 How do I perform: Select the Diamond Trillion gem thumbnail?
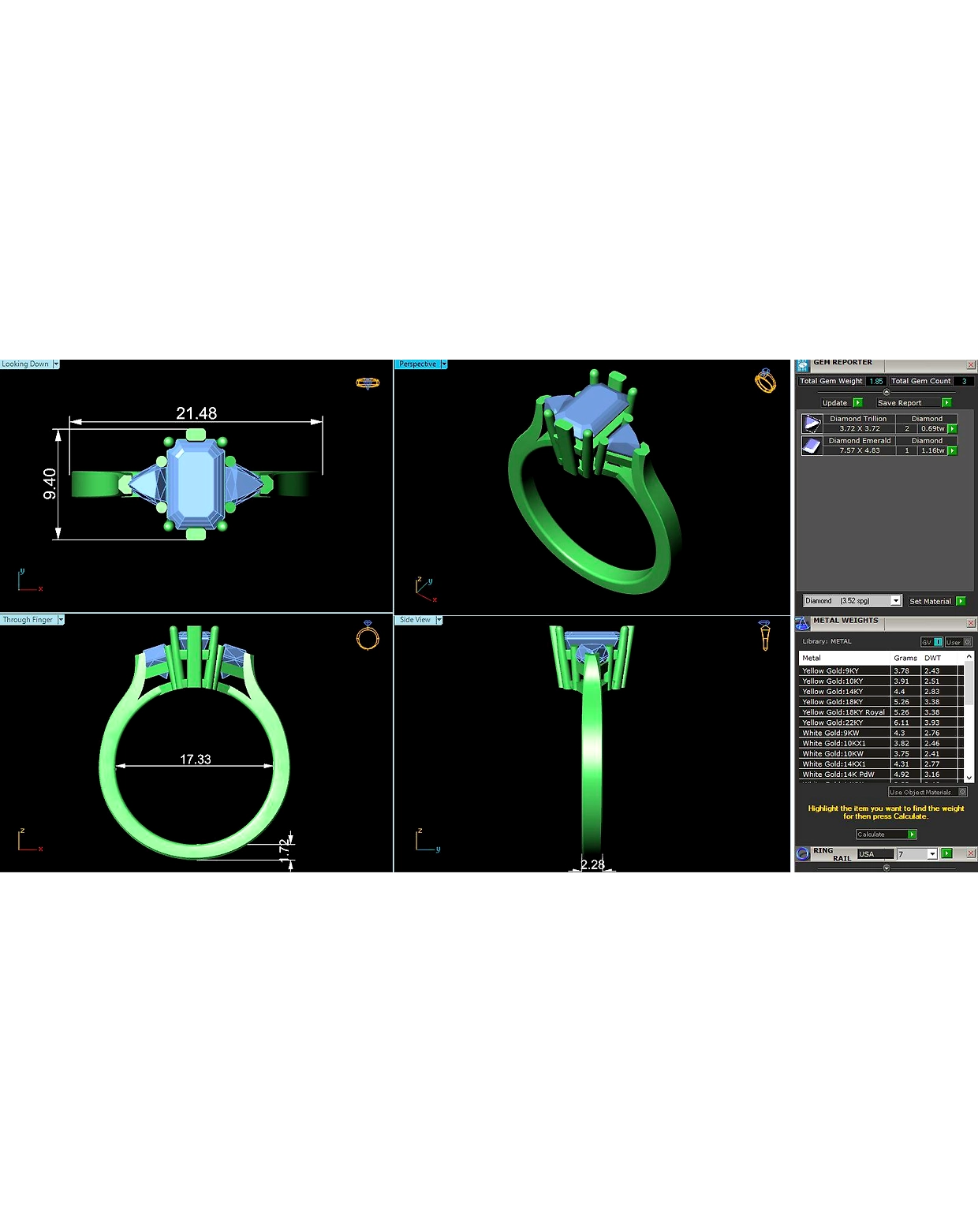coord(812,424)
